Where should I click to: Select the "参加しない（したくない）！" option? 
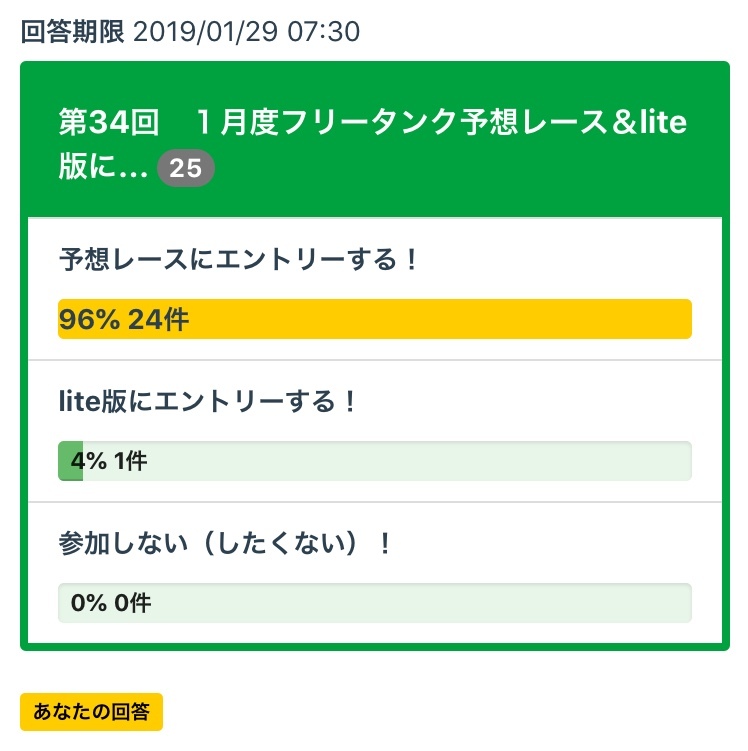pos(225,544)
